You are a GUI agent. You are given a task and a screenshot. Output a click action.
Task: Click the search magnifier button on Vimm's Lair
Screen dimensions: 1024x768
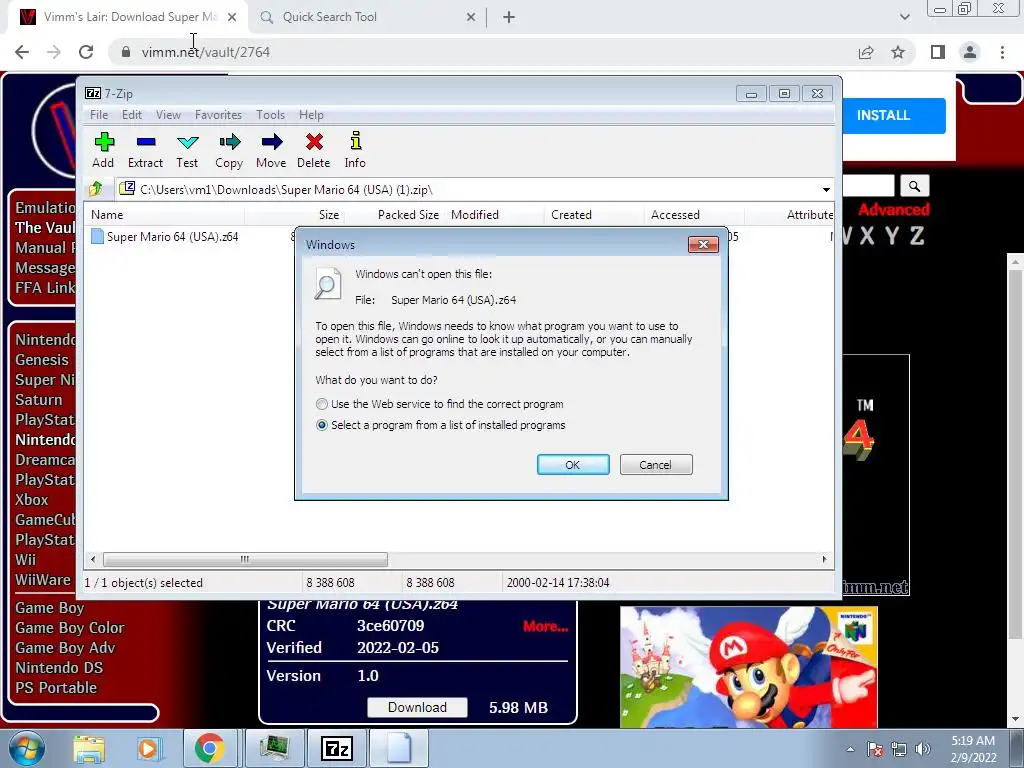914,186
